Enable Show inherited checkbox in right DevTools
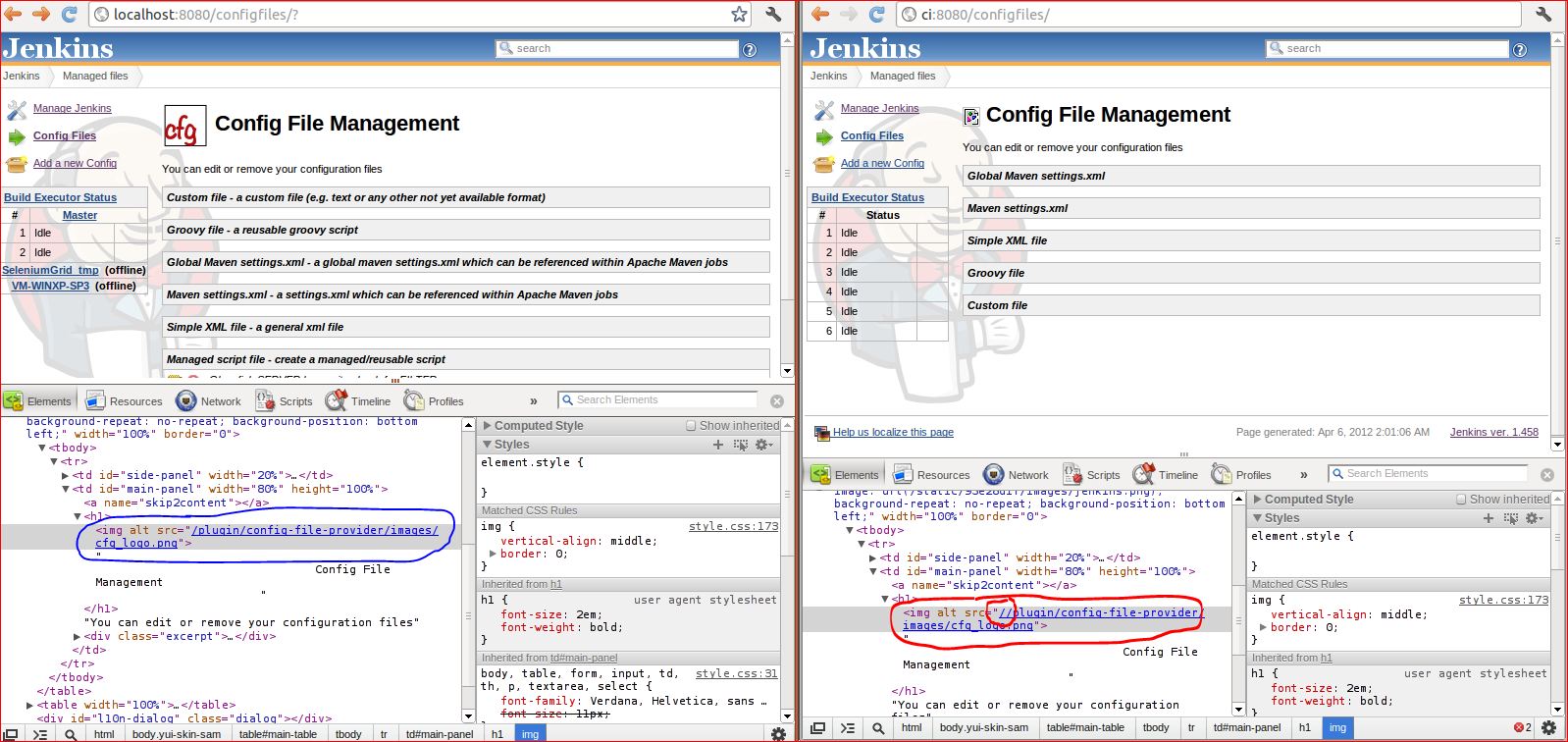The width and height of the screenshot is (1568, 742). (x=1461, y=500)
